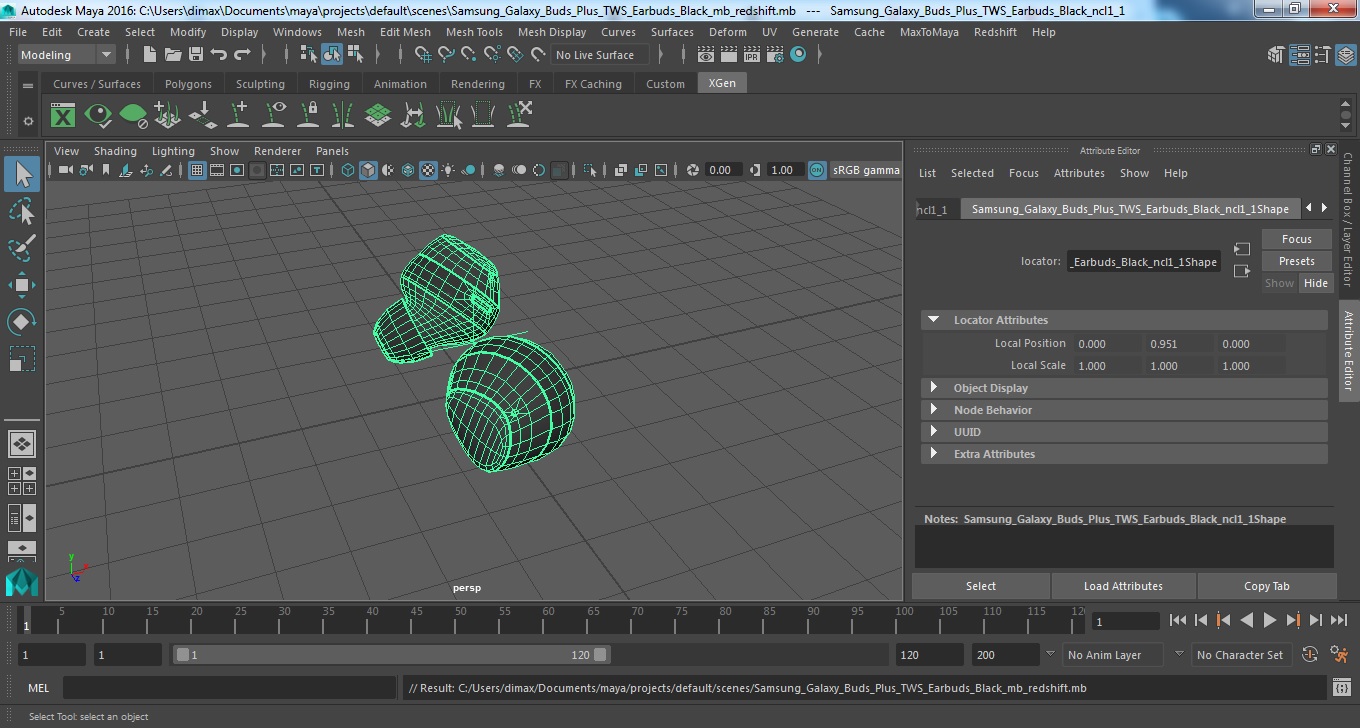Toggle smooth shade all in viewport
The width and height of the screenshot is (1360, 728).
[x=368, y=170]
